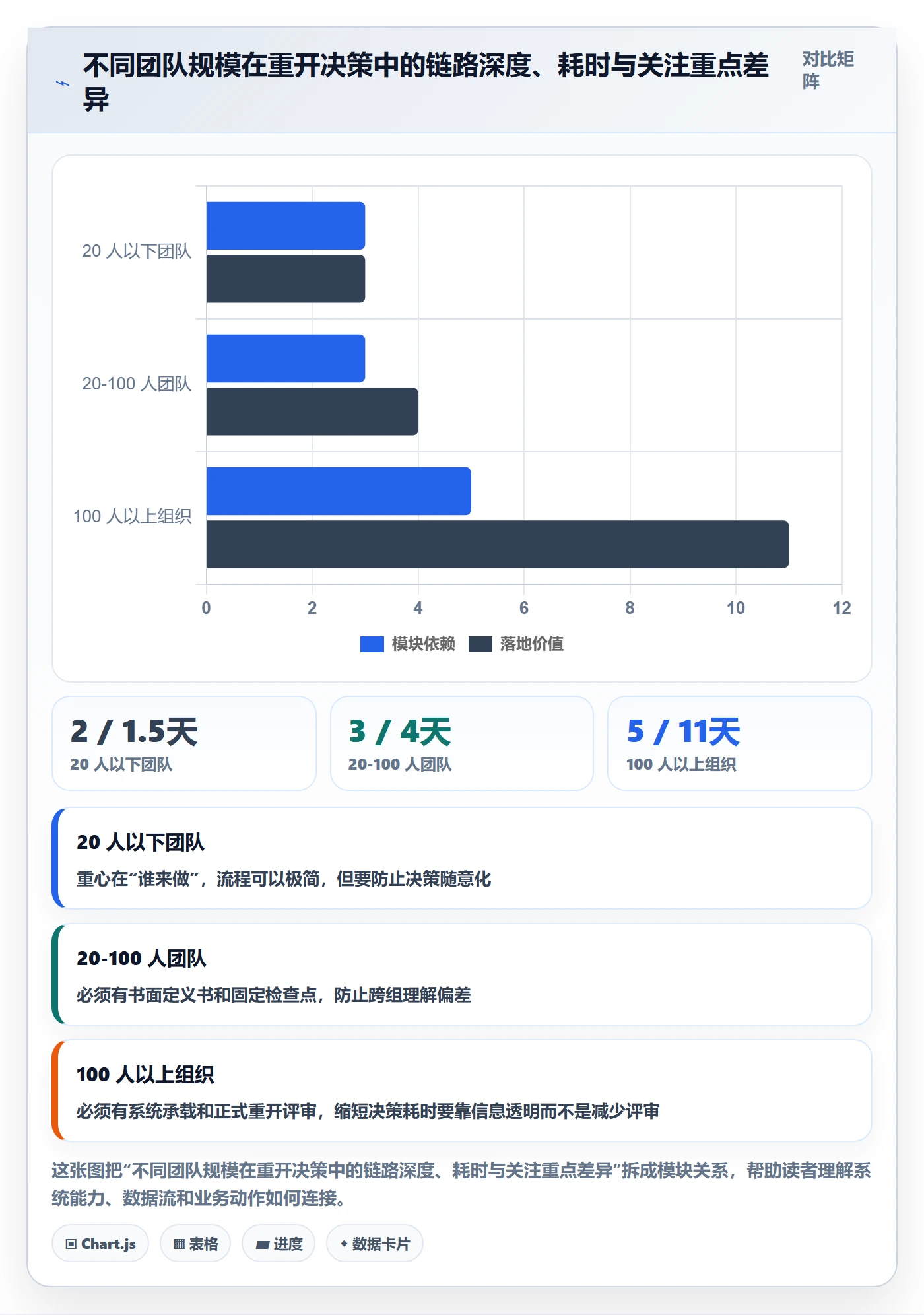Click the text 必须有系统承载和正式重开评审
924x1315 pixels.
pyautogui.click(x=197, y=1111)
